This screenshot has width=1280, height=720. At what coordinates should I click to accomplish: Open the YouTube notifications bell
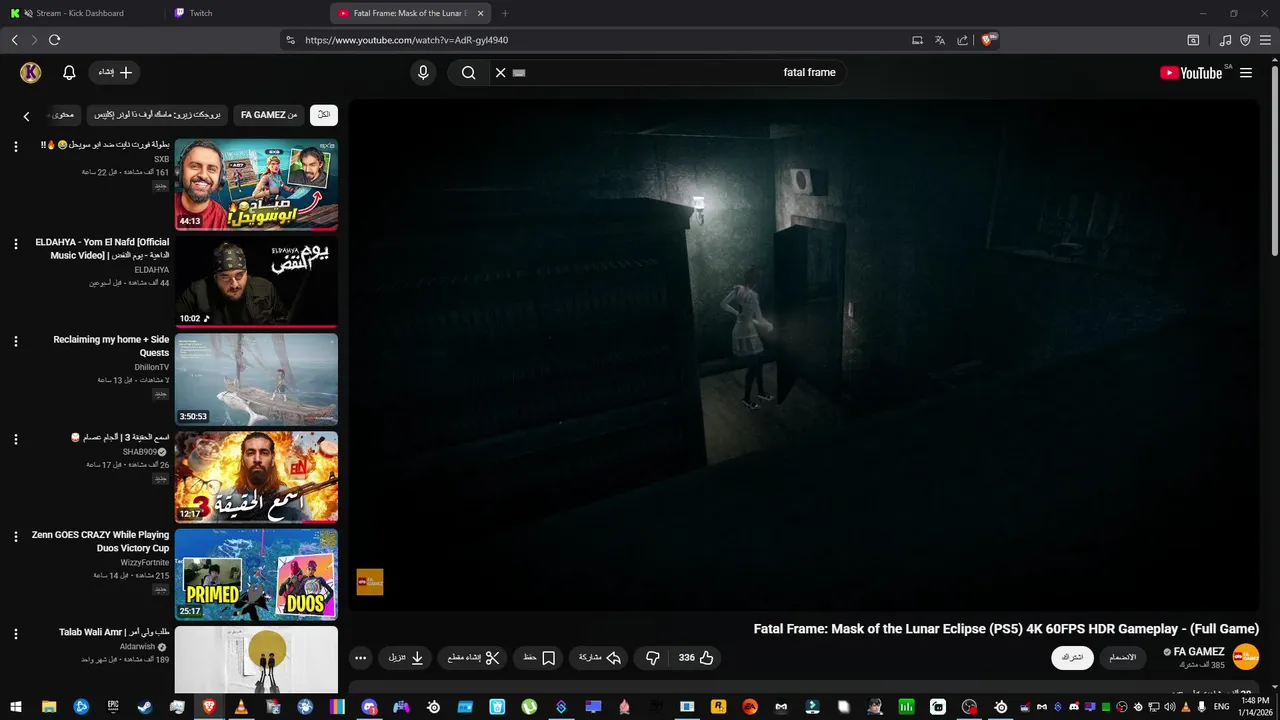[69, 73]
